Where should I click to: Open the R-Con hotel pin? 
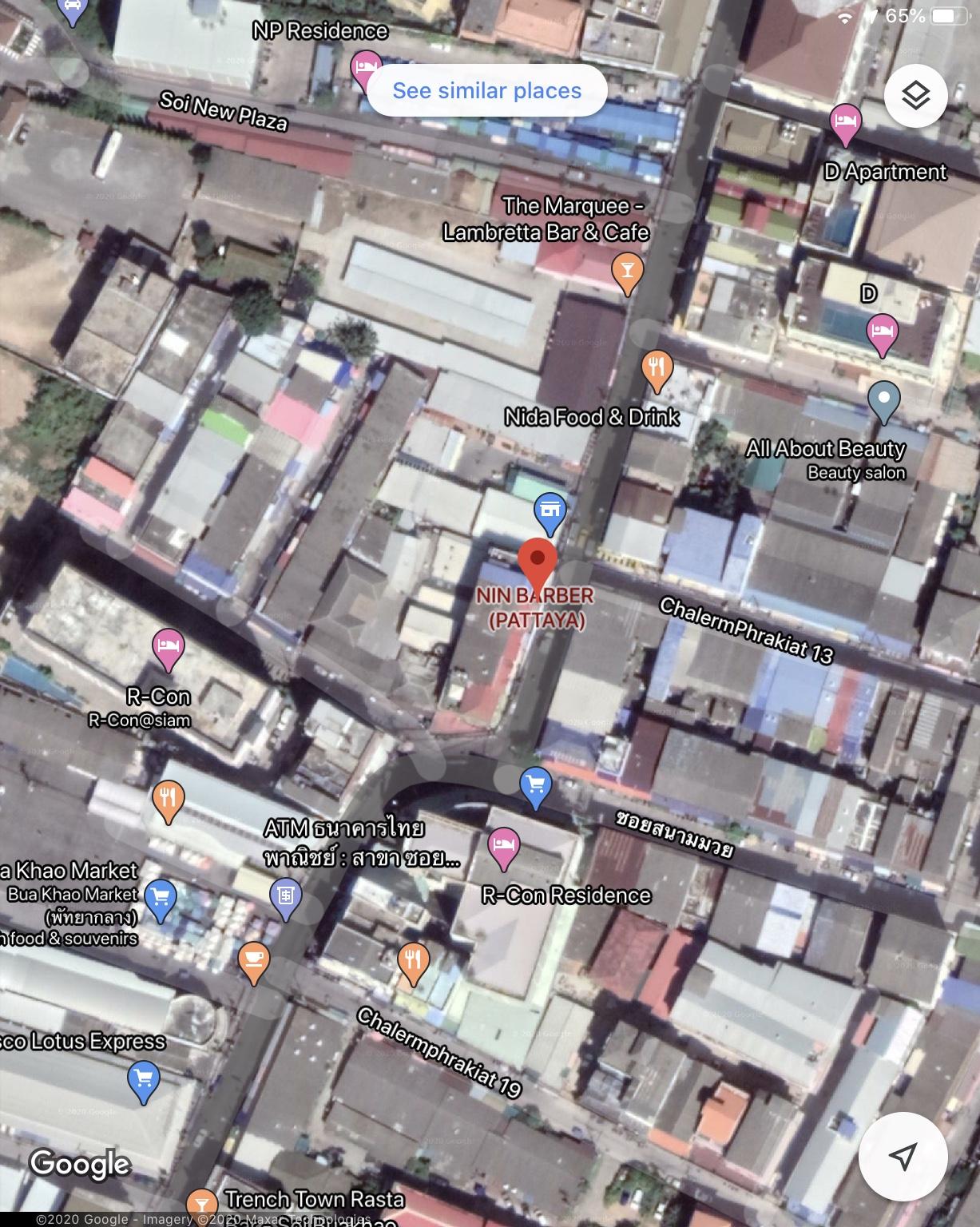[168, 649]
